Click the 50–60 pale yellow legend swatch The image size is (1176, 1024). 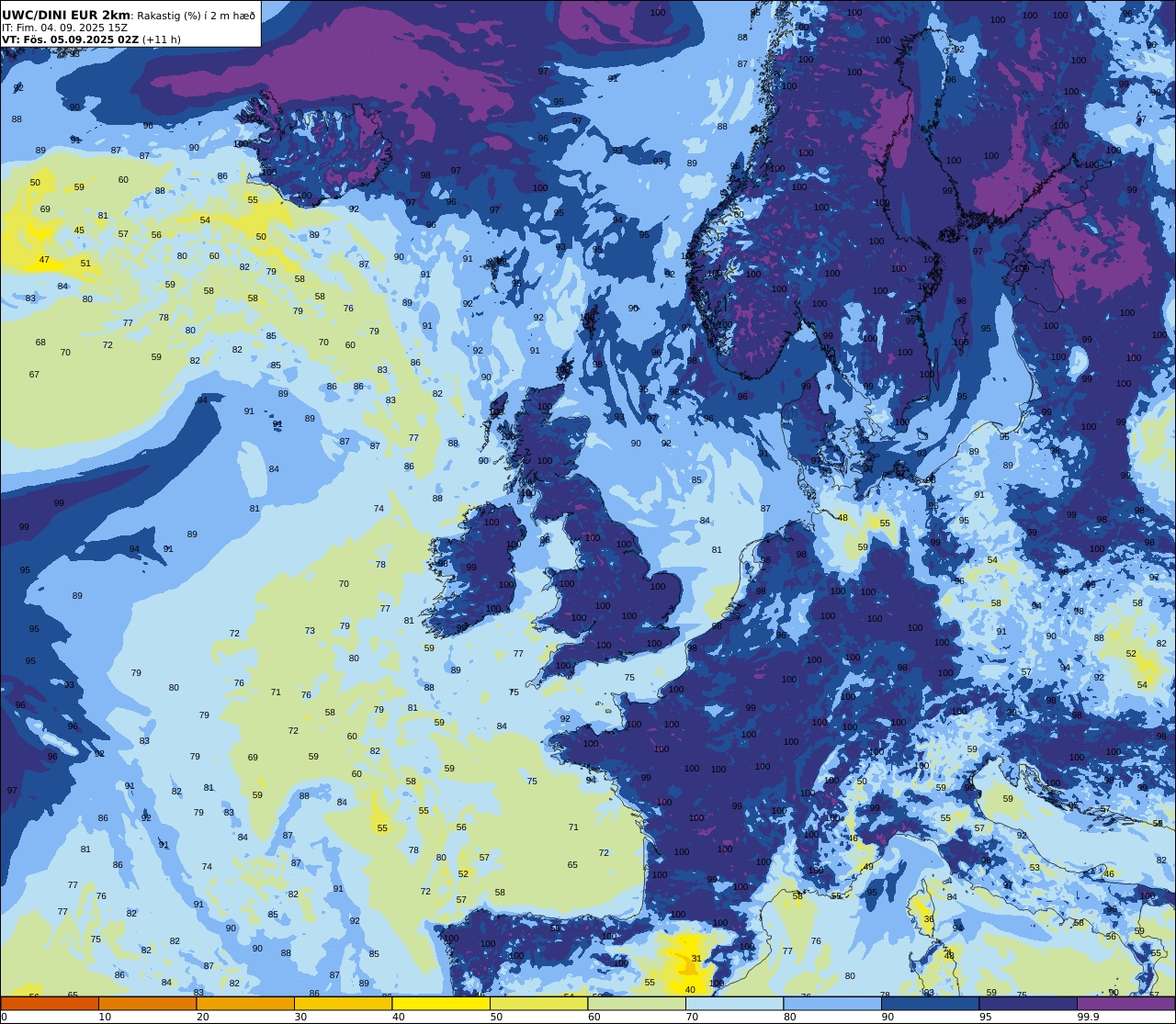point(538,1004)
